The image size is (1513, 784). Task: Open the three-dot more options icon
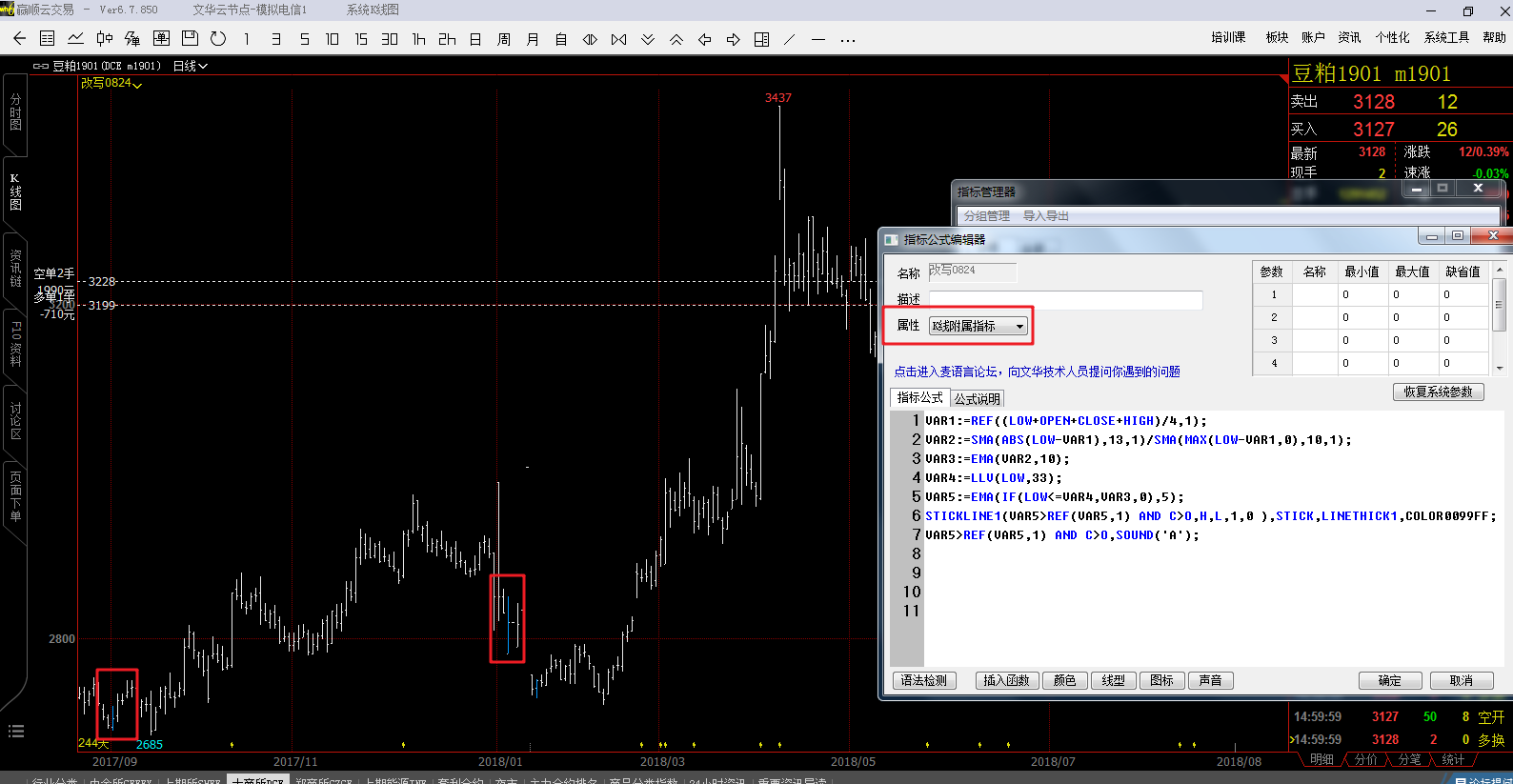(848, 40)
